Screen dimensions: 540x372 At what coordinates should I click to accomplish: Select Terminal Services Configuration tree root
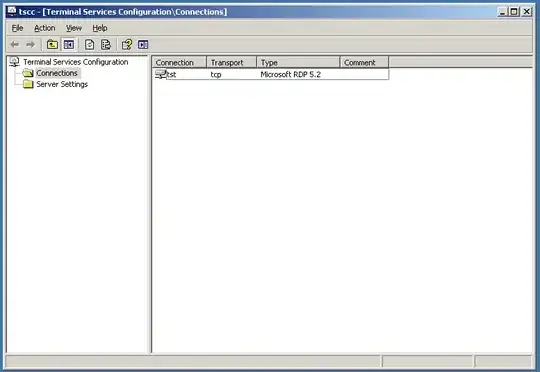click(x=76, y=62)
